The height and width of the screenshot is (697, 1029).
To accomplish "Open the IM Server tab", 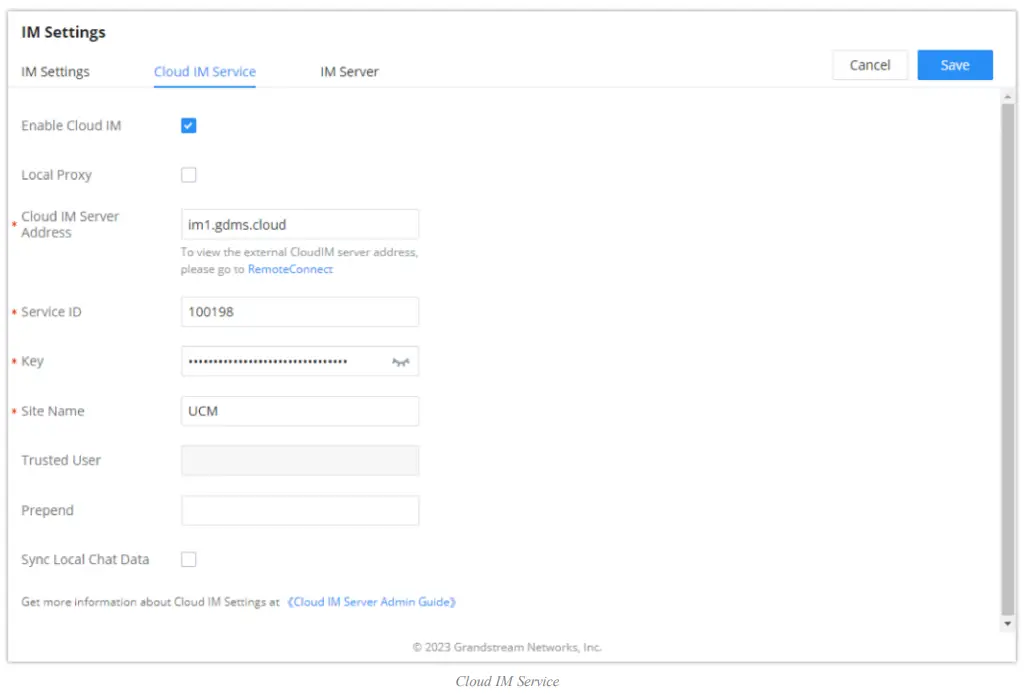I will tap(349, 72).
